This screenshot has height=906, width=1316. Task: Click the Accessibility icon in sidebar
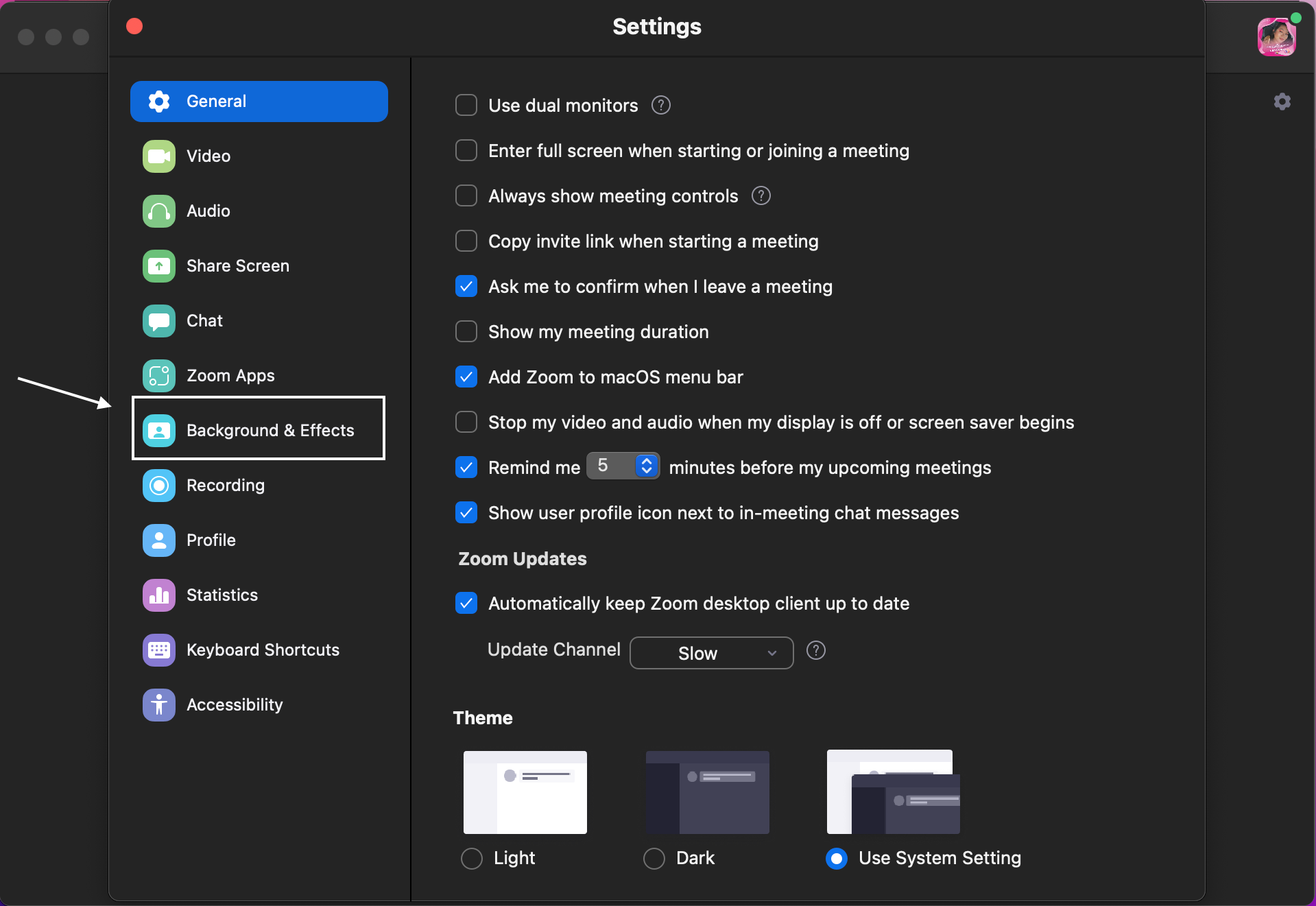pos(158,705)
